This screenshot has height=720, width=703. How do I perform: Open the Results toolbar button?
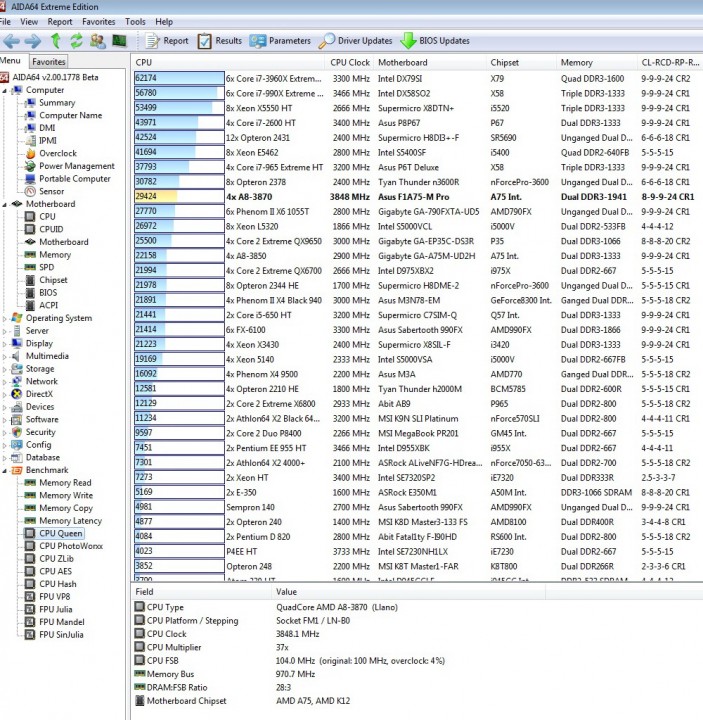[219, 41]
